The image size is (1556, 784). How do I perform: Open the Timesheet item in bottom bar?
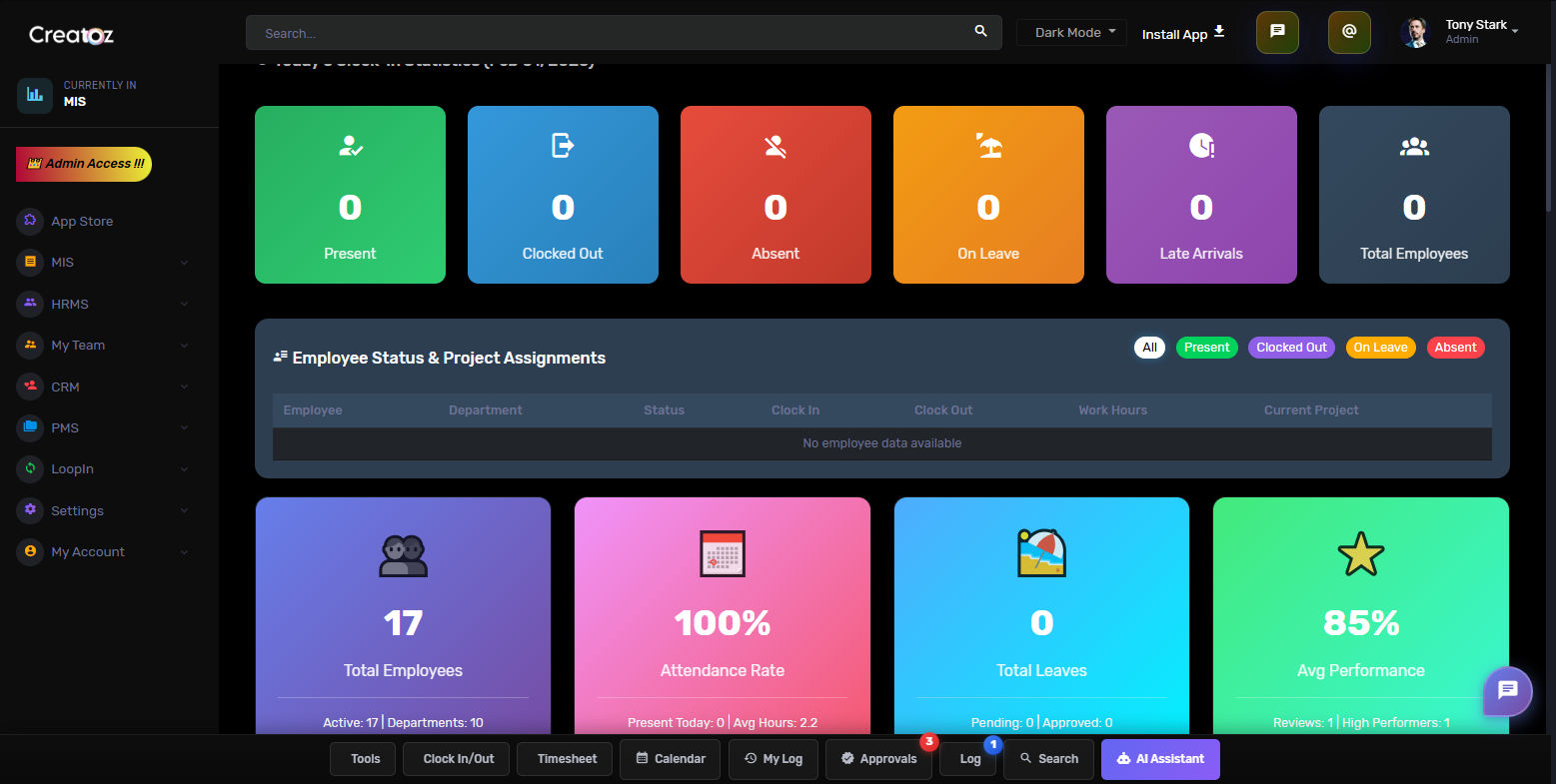click(x=566, y=759)
